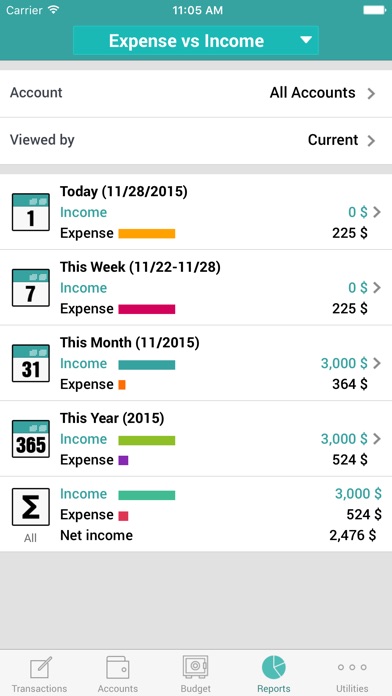
Task: Click the This Week (11/22-11/28) row title
Action: (140, 267)
